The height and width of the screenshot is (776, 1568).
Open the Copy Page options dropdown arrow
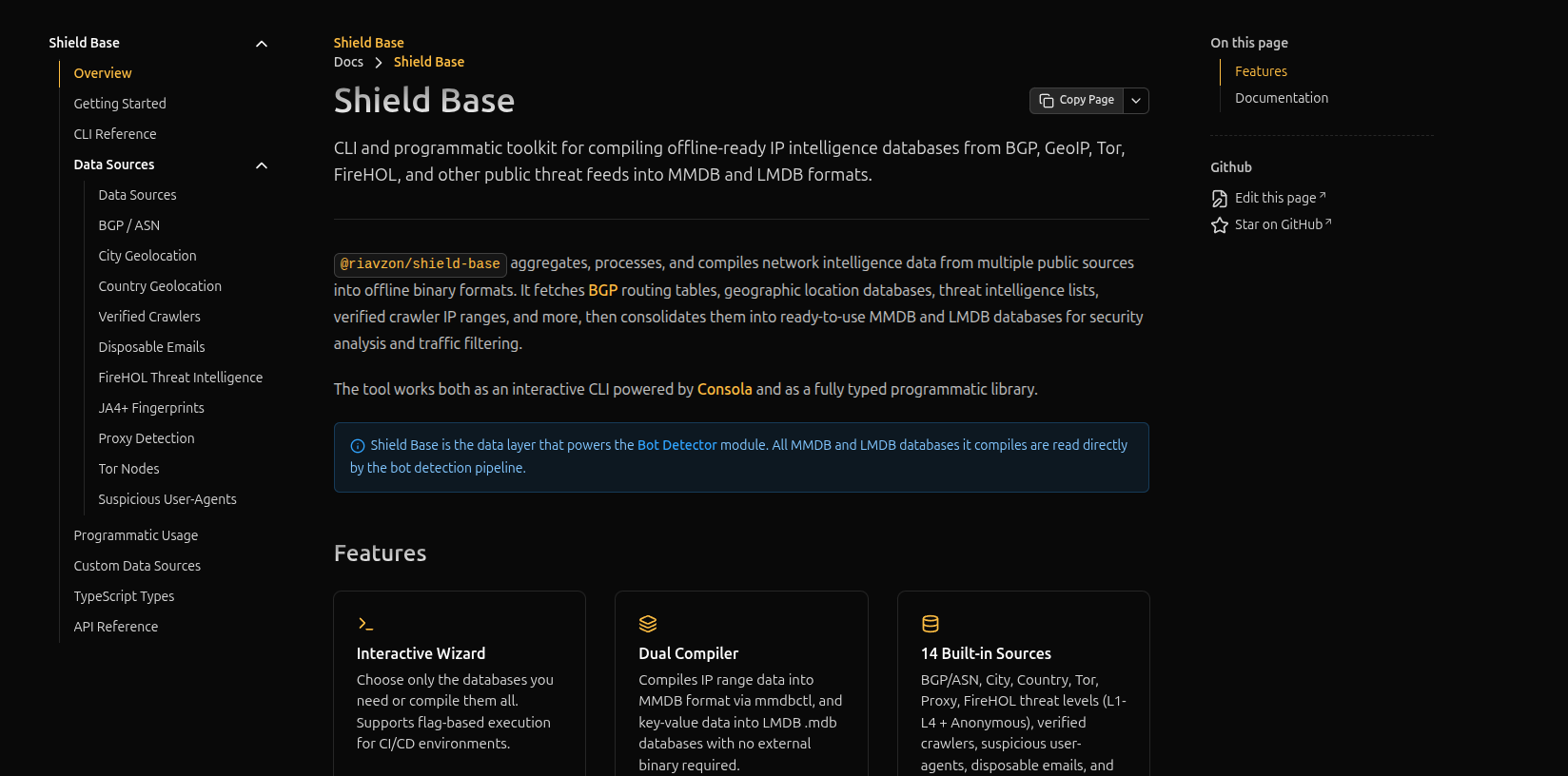tap(1135, 101)
